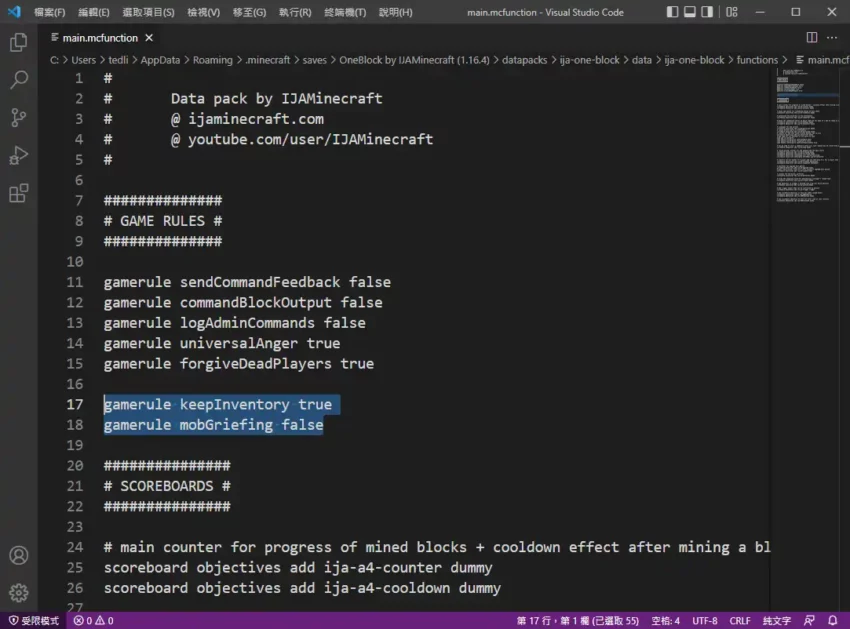This screenshot has height=629, width=850.
Task: Open the notifications bell in status bar
Action: click(832, 621)
